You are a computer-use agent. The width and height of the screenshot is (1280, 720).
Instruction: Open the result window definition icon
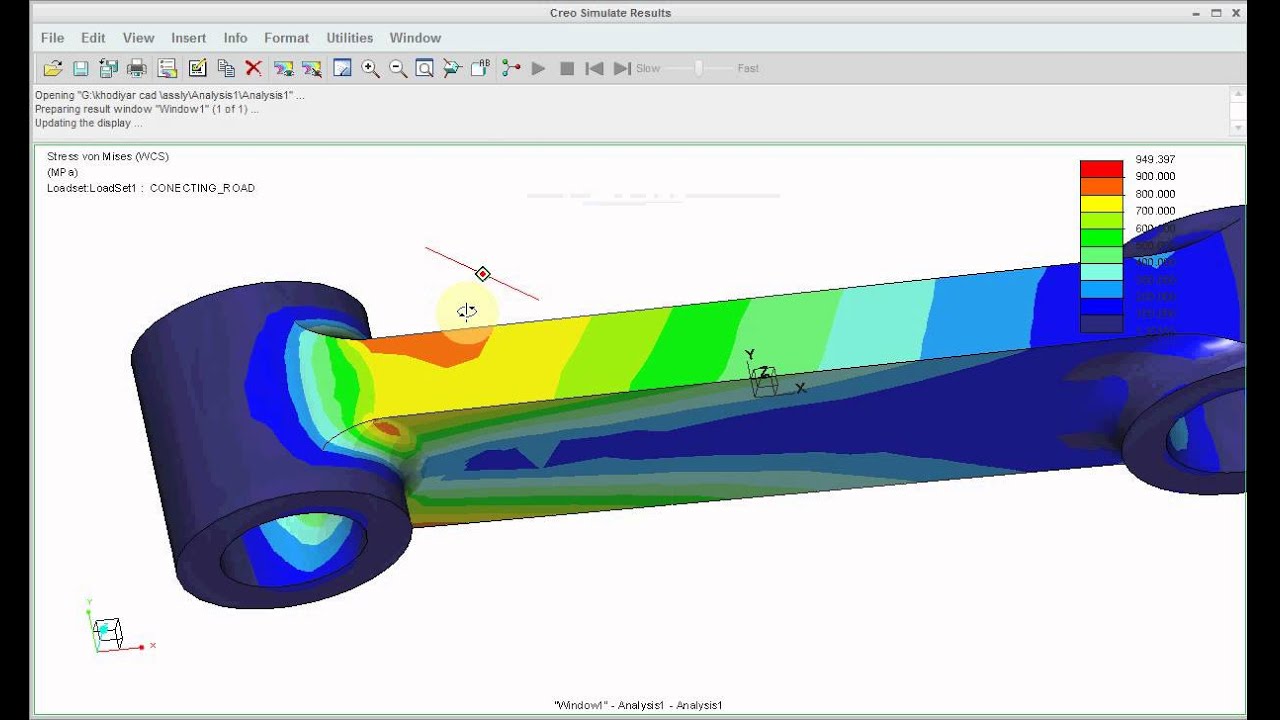[x=168, y=68]
